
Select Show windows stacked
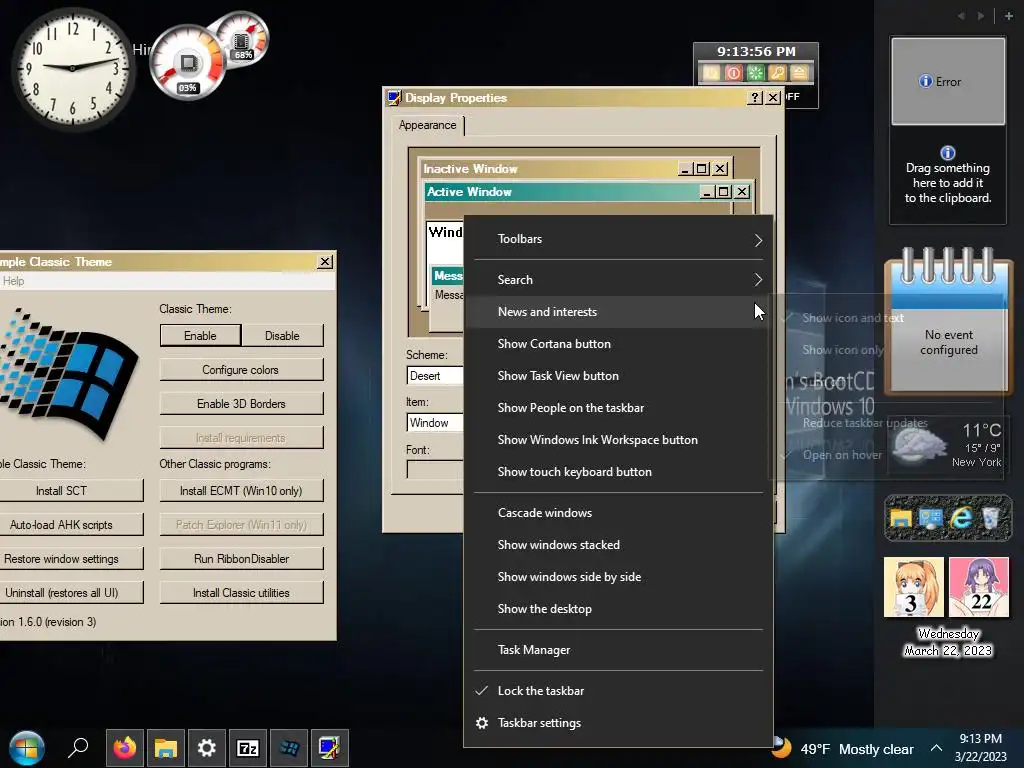pyautogui.click(x=618, y=545)
